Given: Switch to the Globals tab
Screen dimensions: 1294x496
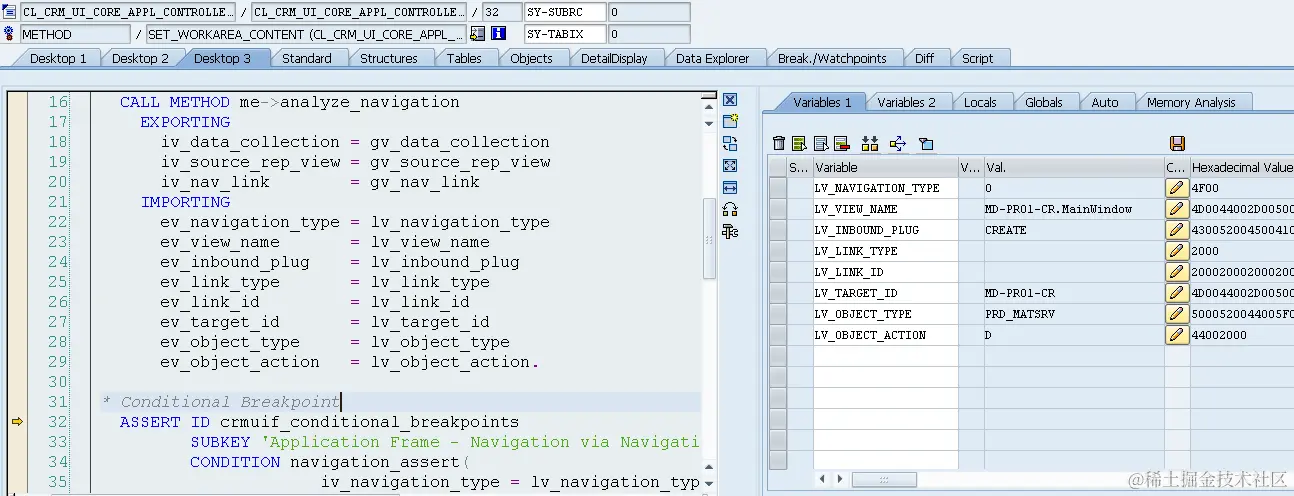Looking at the screenshot, I should (x=1044, y=102).
